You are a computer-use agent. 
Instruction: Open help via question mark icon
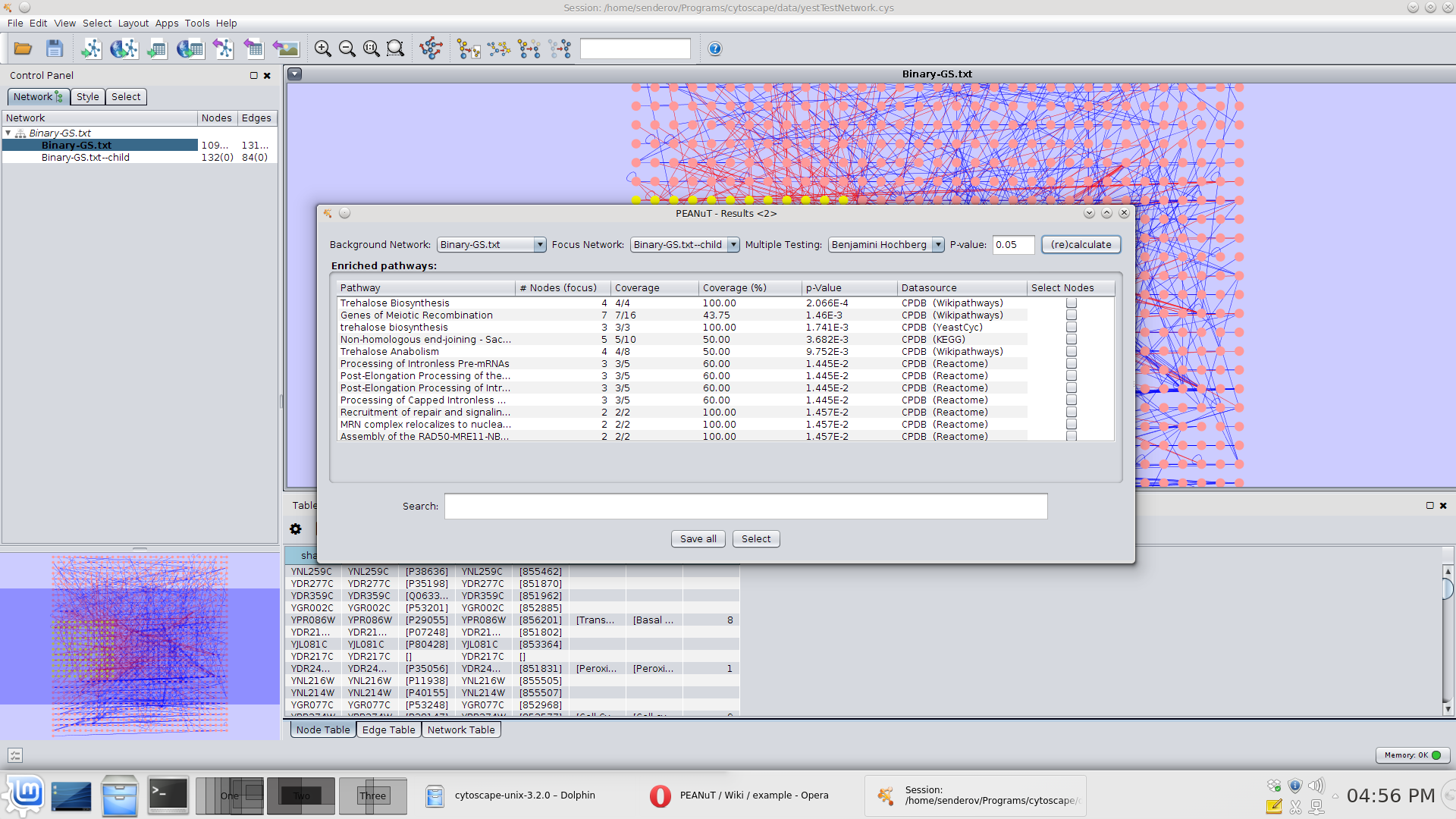point(715,49)
